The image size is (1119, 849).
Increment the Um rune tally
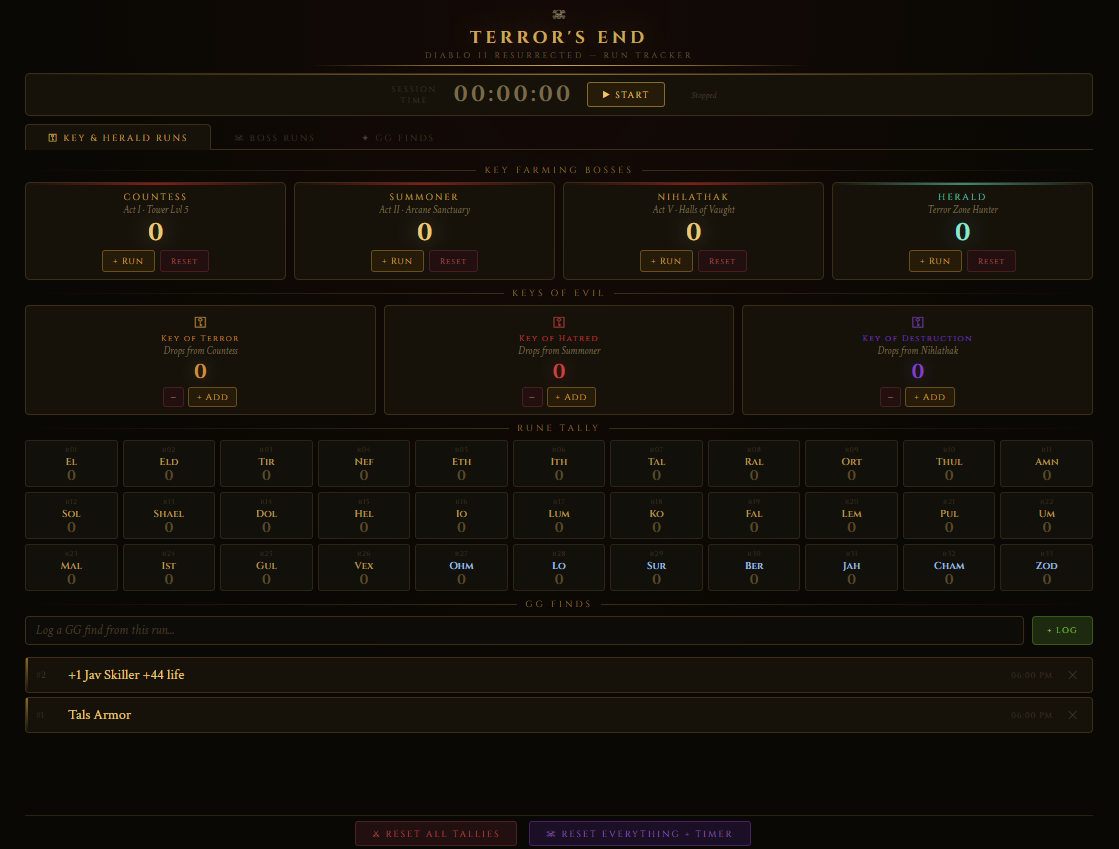[x=1047, y=515]
